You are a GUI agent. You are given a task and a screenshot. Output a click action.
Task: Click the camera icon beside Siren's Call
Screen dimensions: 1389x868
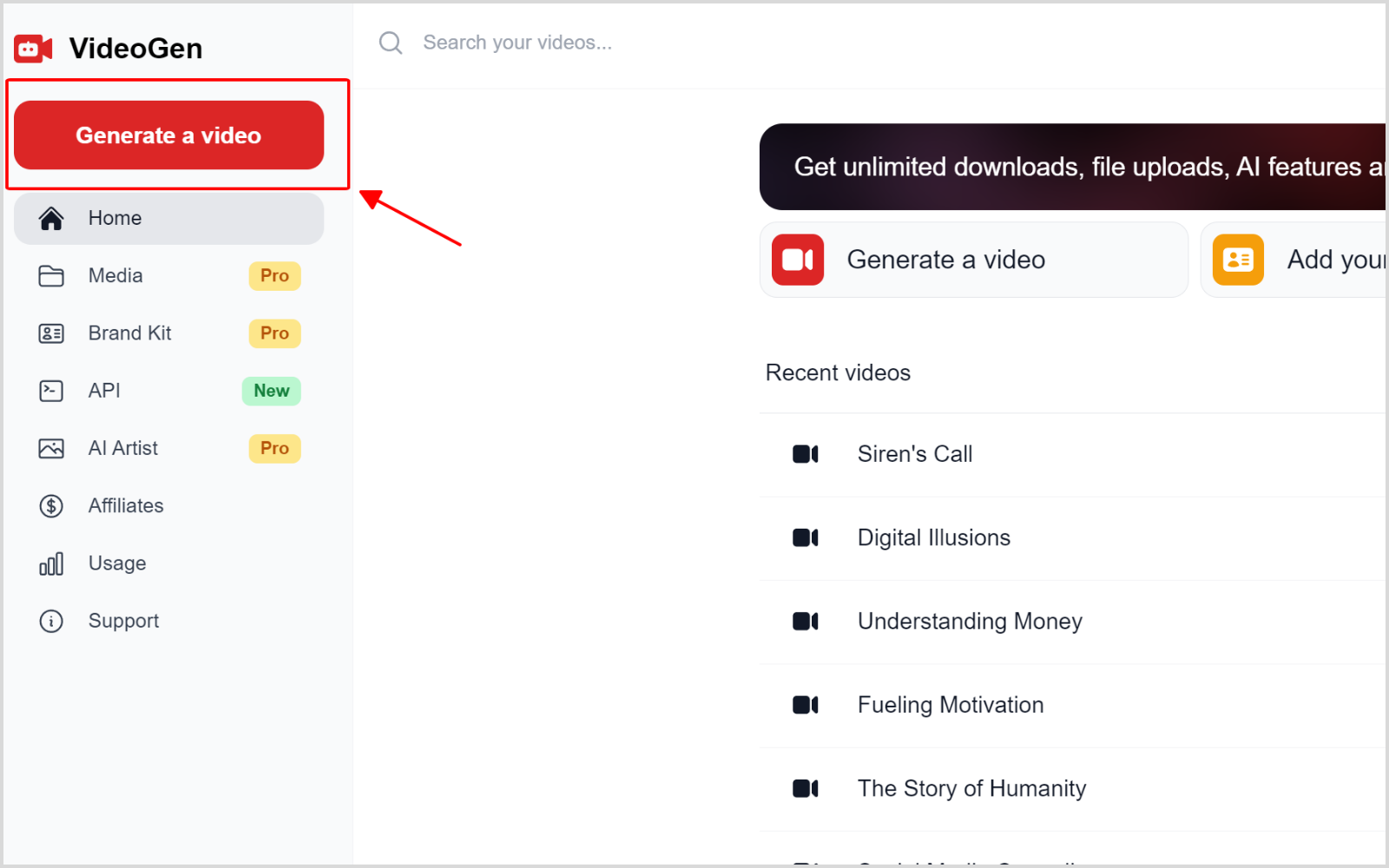click(x=806, y=454)
